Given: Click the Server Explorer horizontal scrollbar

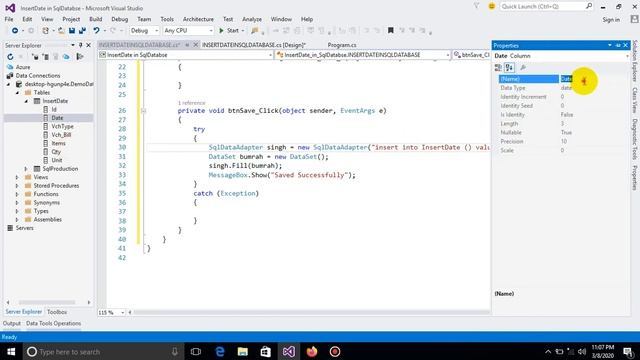Looking at the screenshot, I should coord(48,302).
